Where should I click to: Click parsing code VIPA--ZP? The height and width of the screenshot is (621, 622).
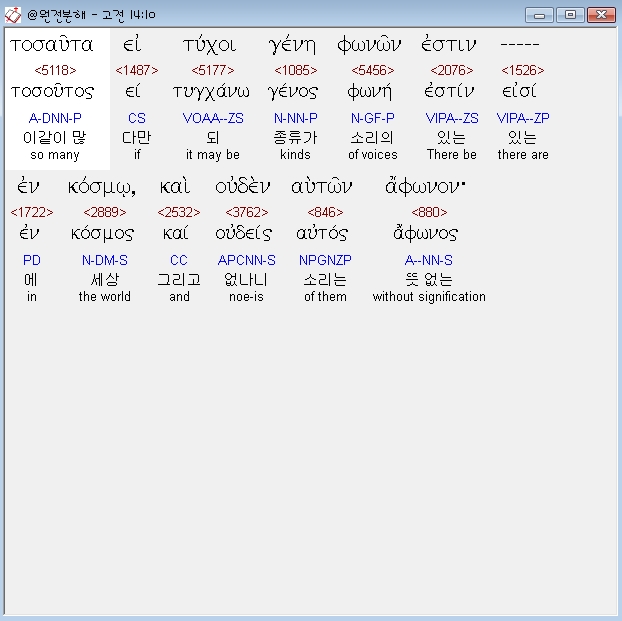[x=523, y=118]
